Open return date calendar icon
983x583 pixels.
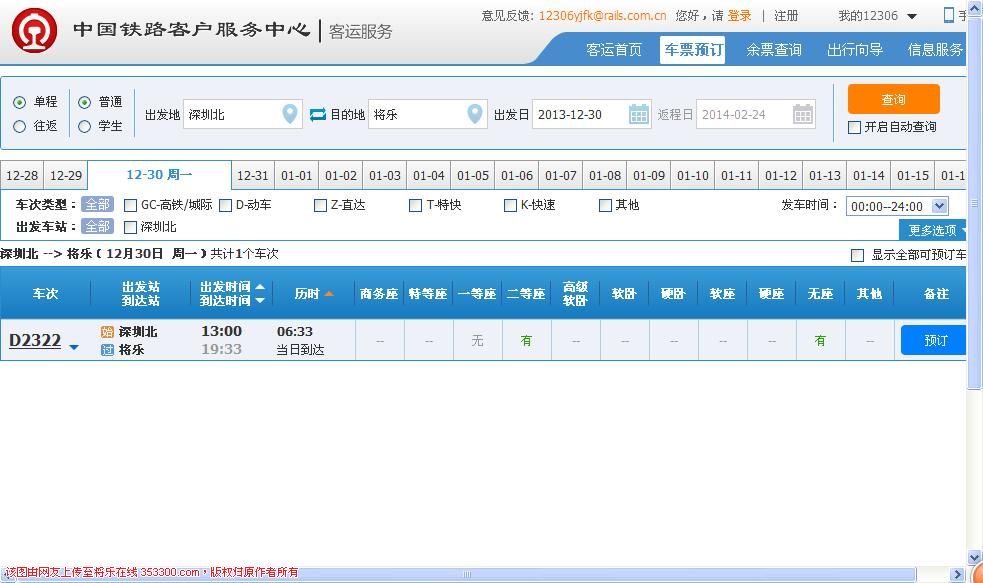click(803, 114)
